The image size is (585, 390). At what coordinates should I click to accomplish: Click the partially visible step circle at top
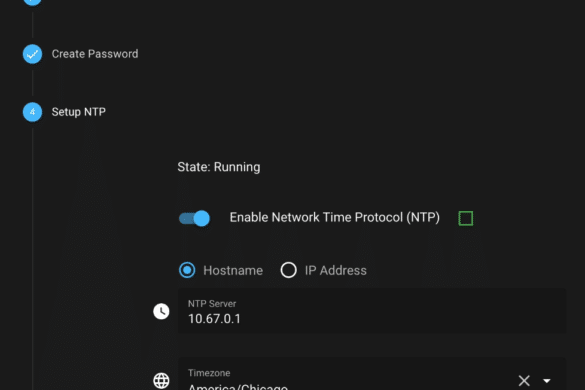(32, 1)
